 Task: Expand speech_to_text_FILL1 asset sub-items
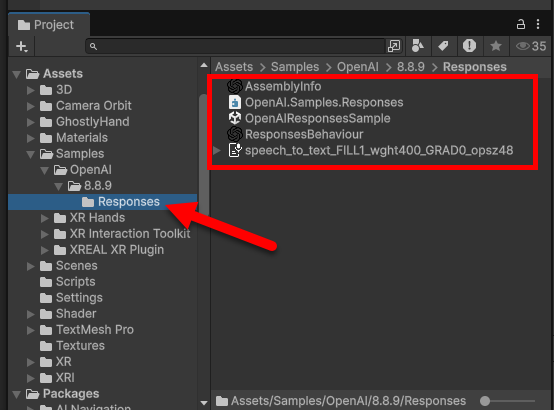pyautogui.click(x=217, y=151)
